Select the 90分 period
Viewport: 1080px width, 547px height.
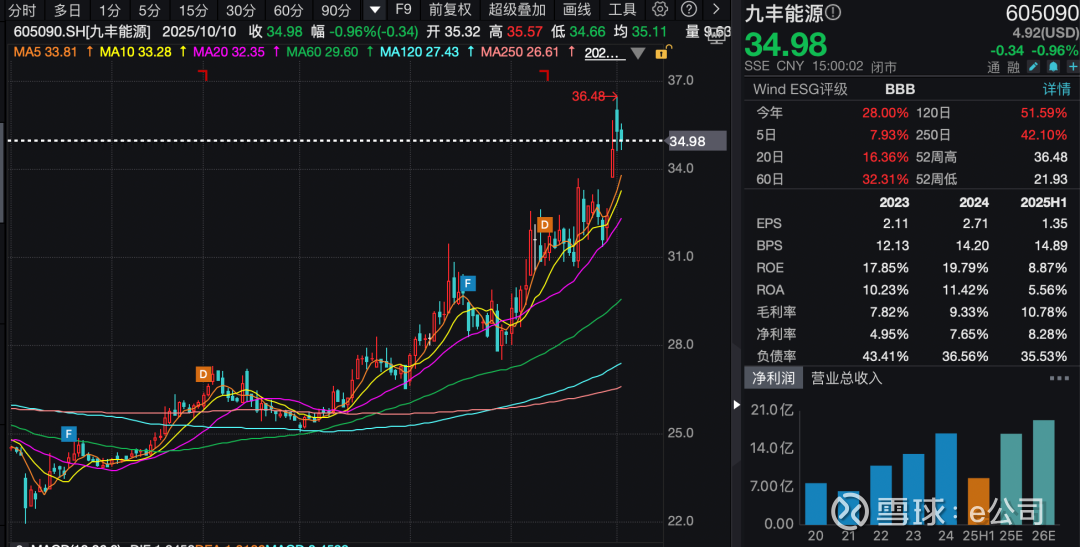point(335,10)
